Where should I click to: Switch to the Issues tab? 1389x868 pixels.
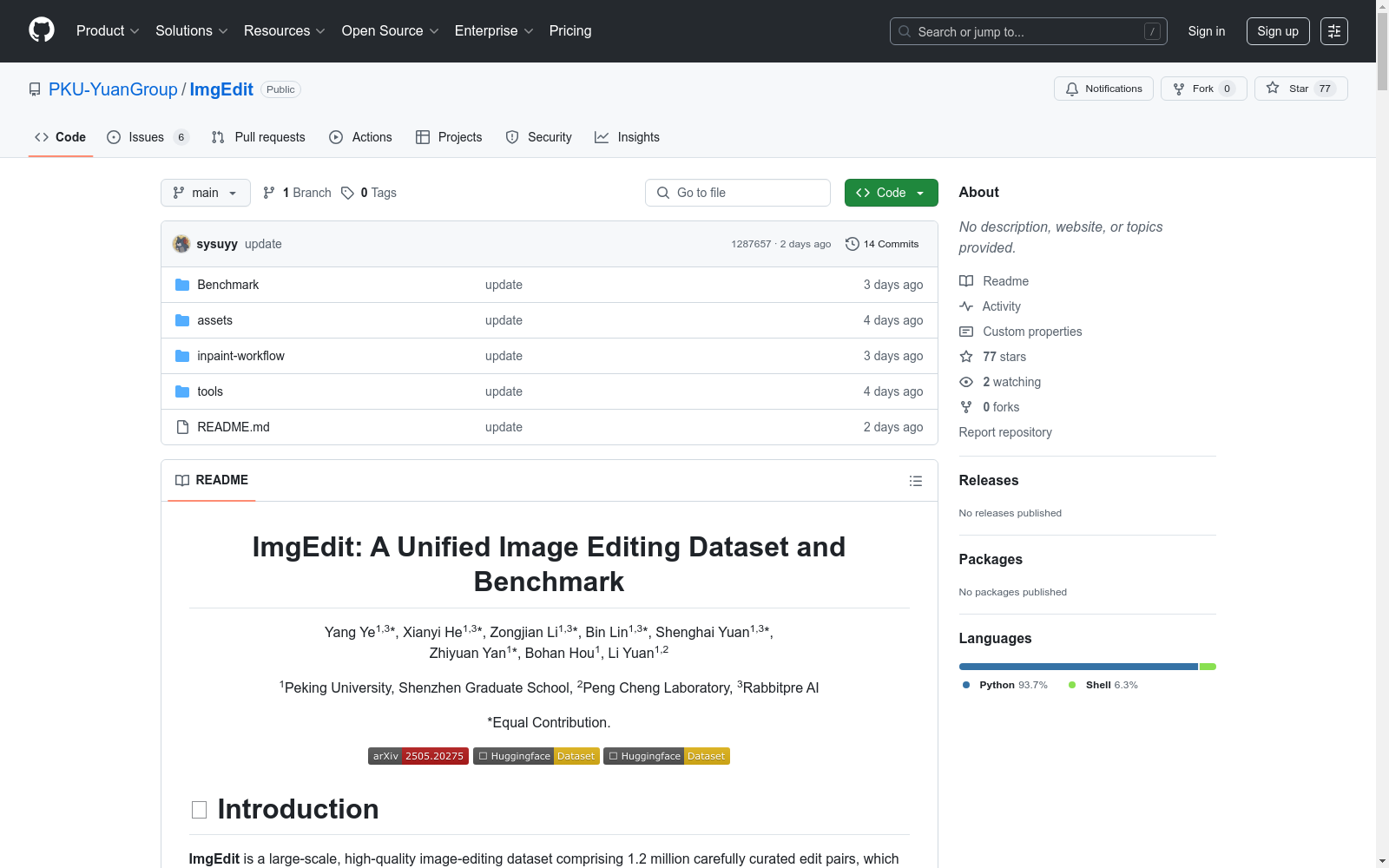148,137
